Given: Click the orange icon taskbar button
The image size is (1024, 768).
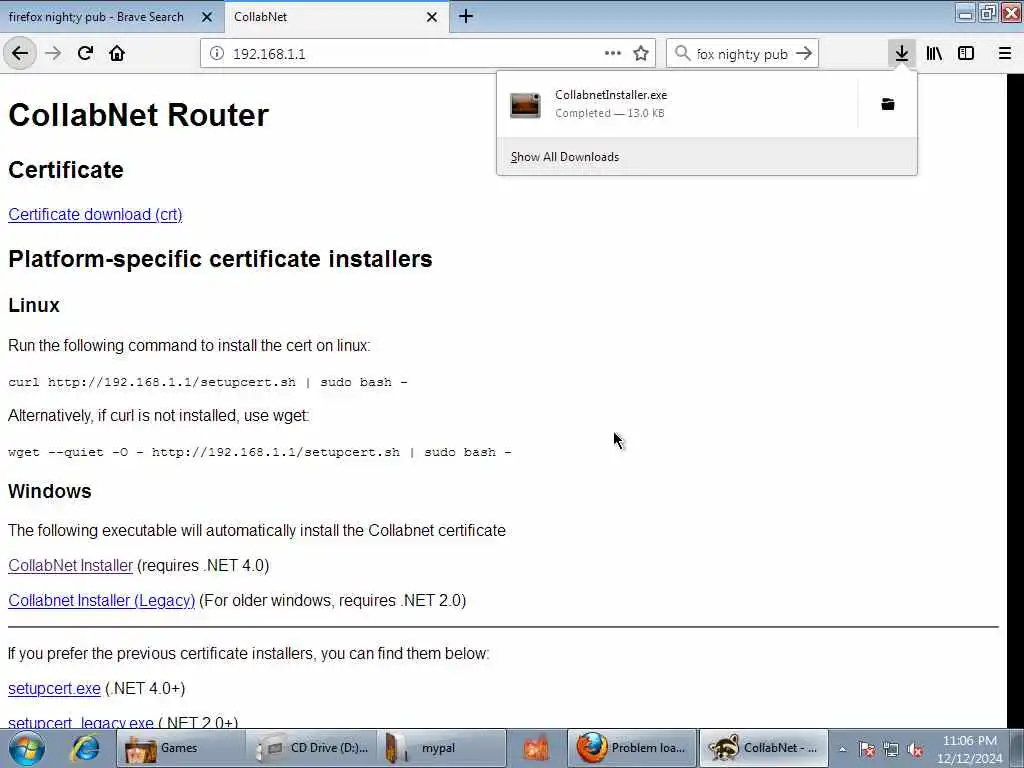Looking at the screenshot, I should (536, 748).
